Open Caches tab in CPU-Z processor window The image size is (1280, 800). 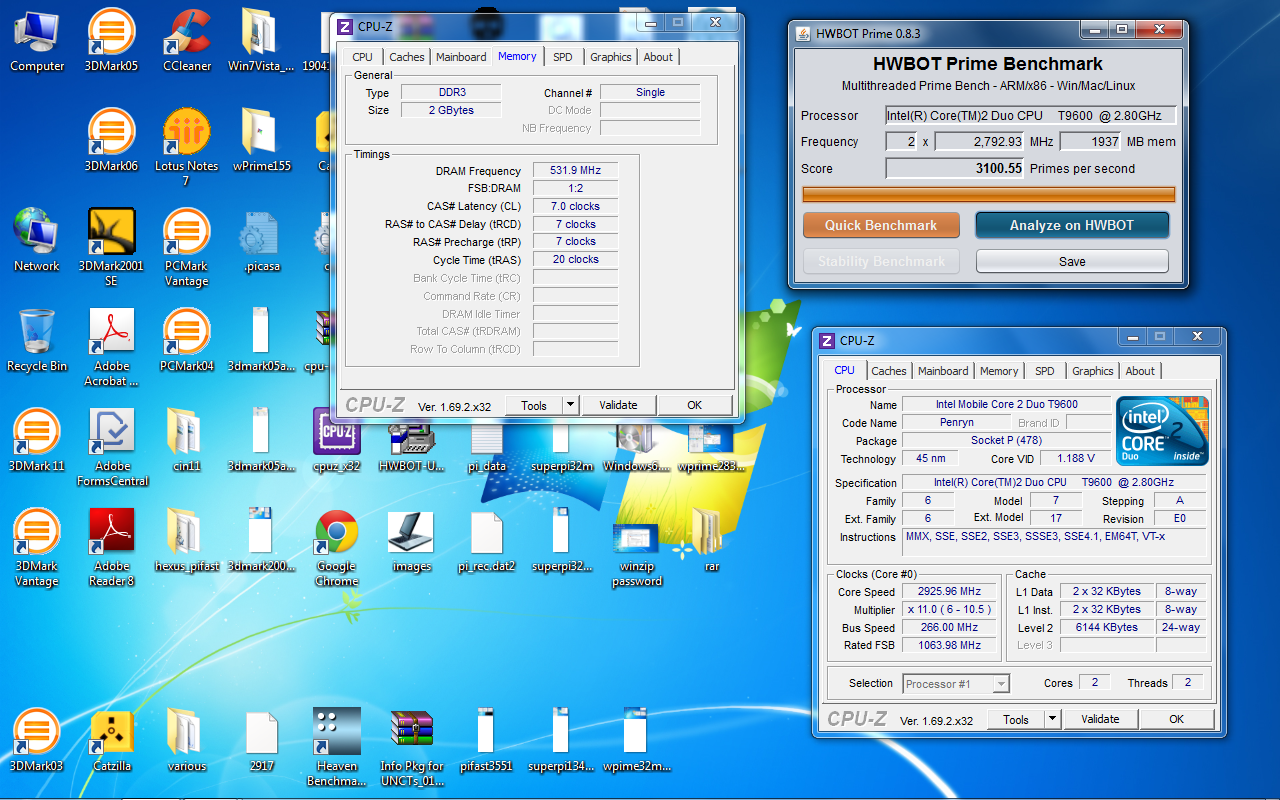888,371
